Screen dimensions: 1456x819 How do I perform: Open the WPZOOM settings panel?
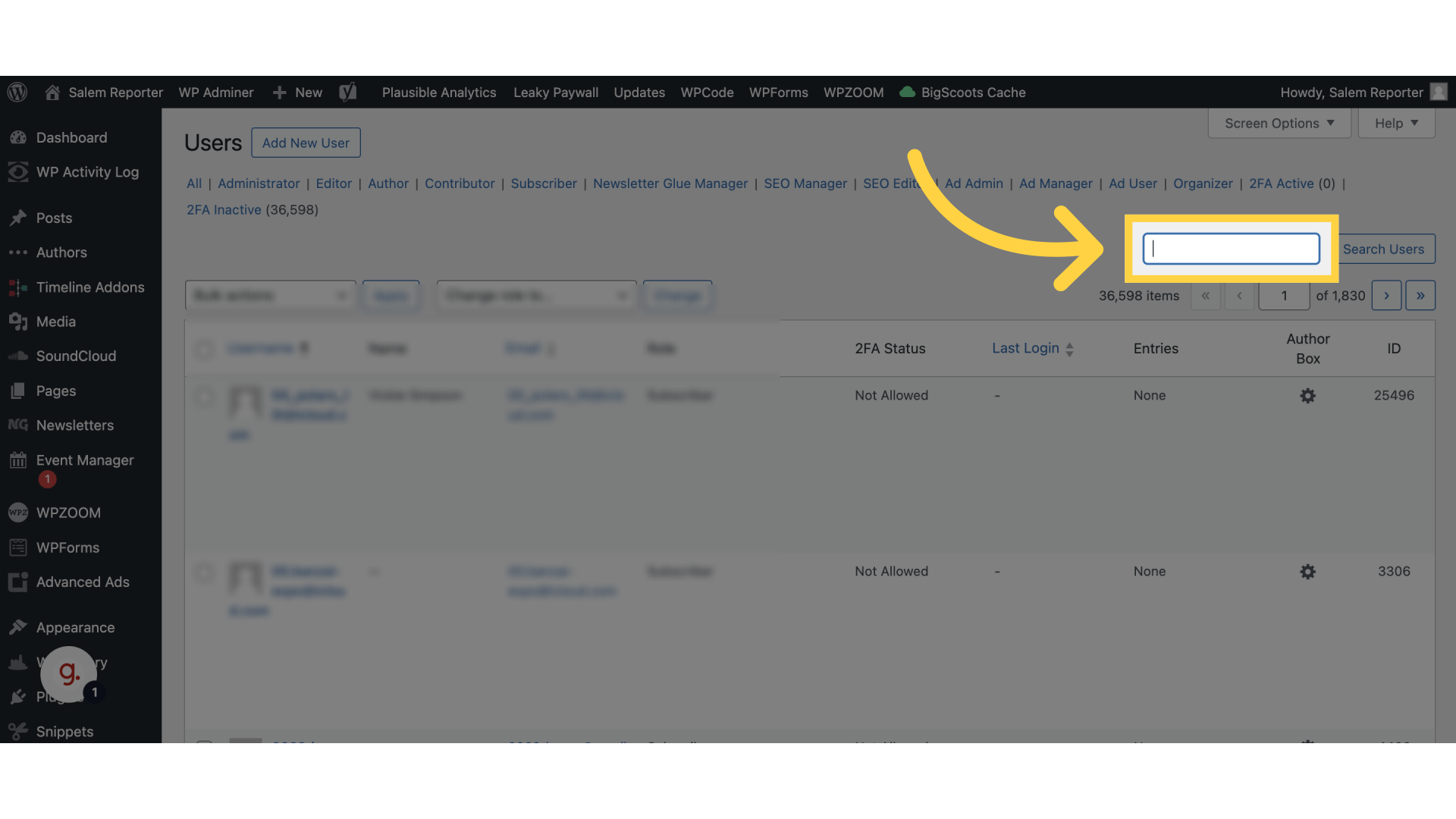coord(68,512)
